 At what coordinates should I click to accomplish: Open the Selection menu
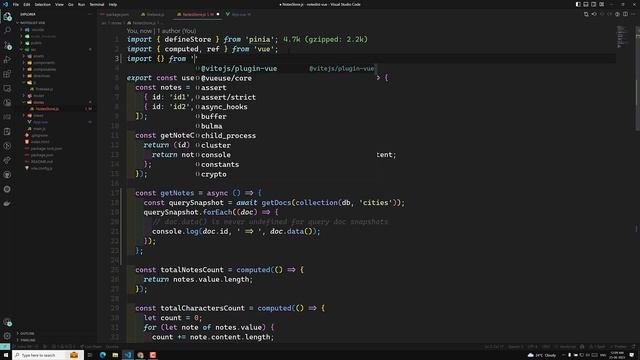(x=42, y=4)
